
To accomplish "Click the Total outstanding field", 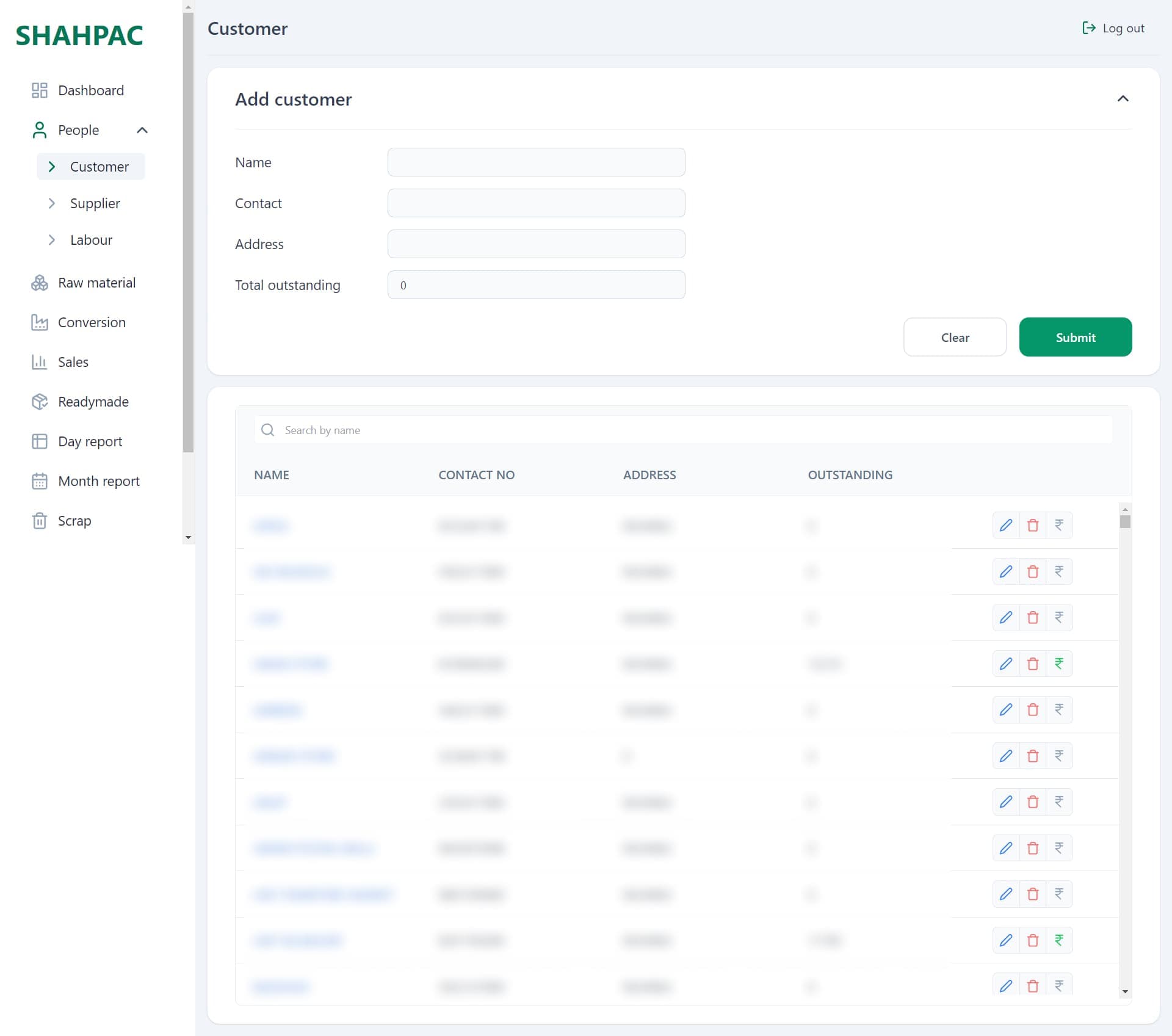I will [x=536, y=285].
